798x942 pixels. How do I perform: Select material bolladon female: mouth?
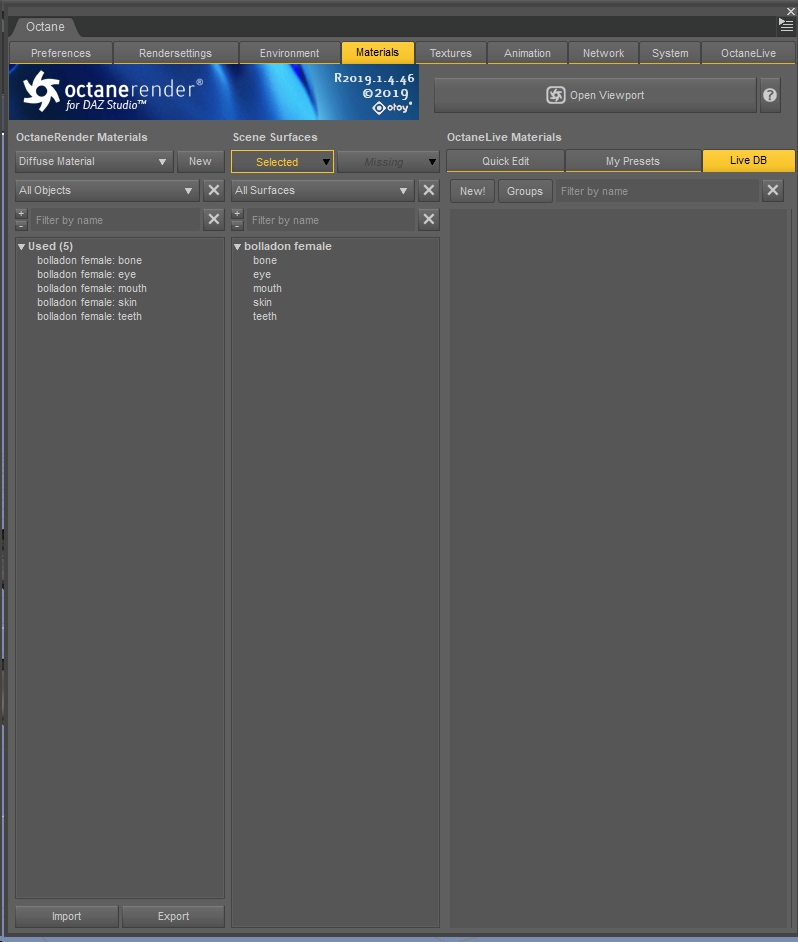[x=92, y=288]
